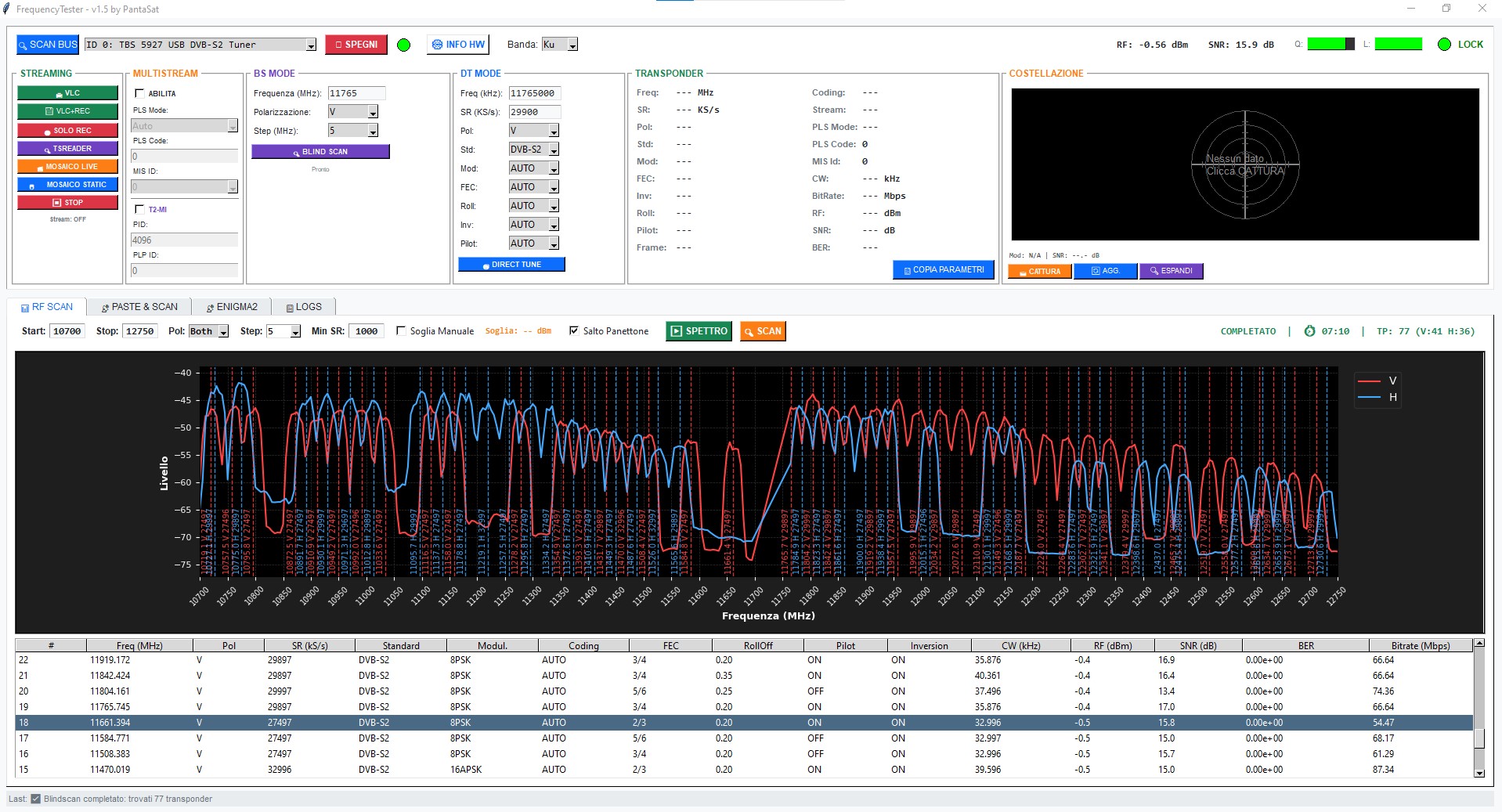Switch to ENIGMA2 tab
The height and width of the screenshot is (812, 1502).
(x=232, y=307)
